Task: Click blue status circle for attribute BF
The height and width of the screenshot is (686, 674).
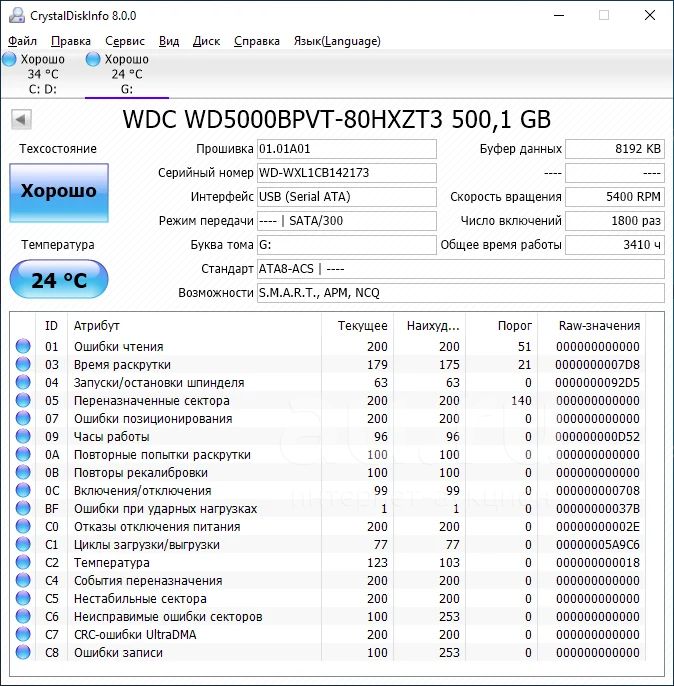Action: (23, 508)
